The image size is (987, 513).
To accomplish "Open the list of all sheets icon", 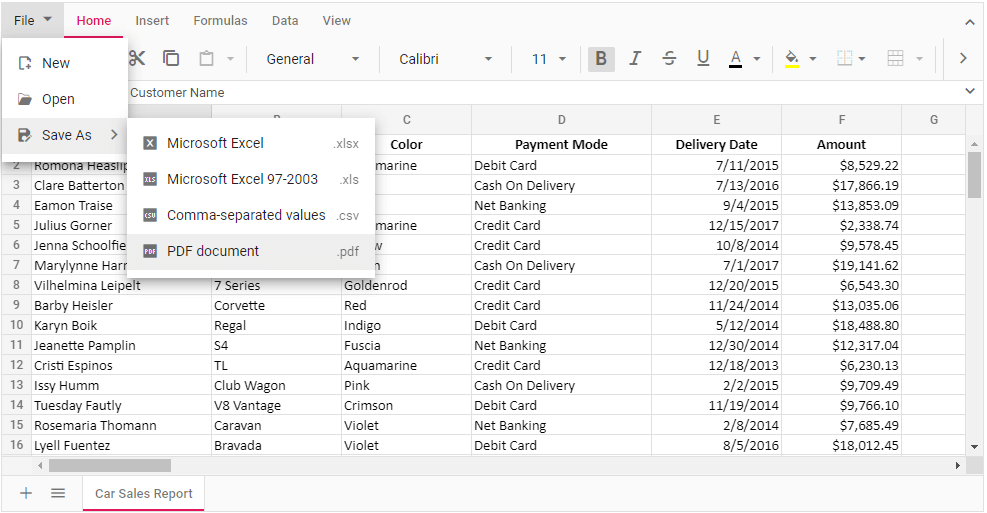I will pos(58,493).
